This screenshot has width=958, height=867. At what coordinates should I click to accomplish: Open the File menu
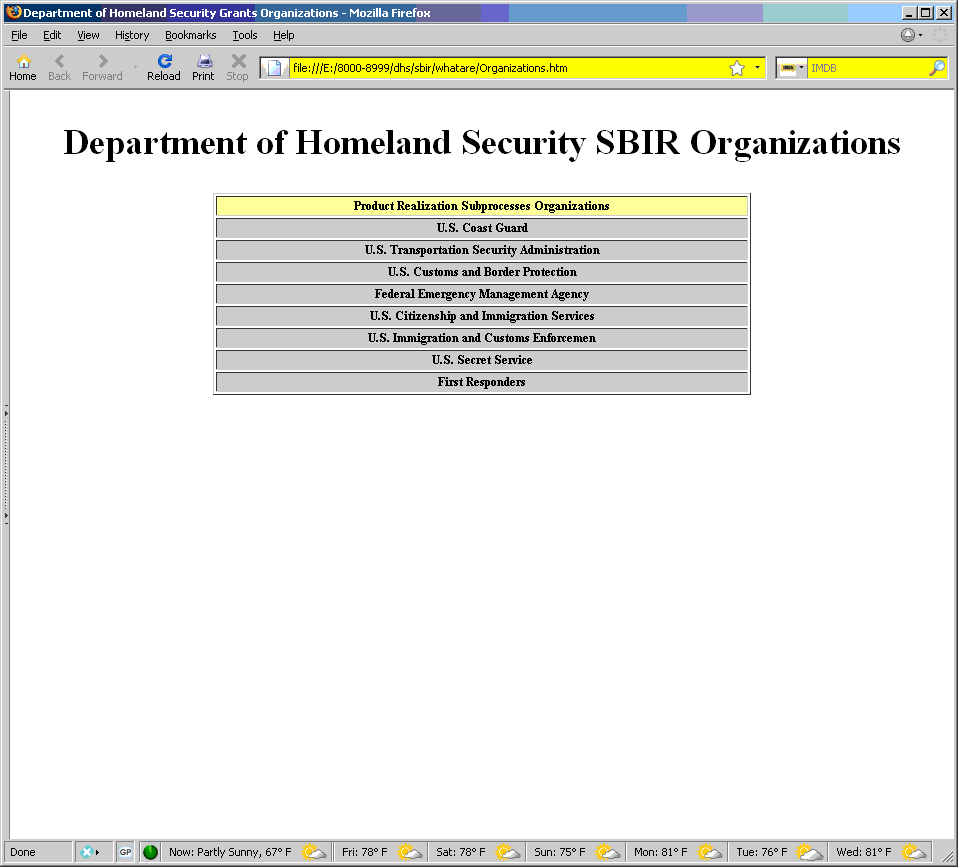click(x=19, y=35)
